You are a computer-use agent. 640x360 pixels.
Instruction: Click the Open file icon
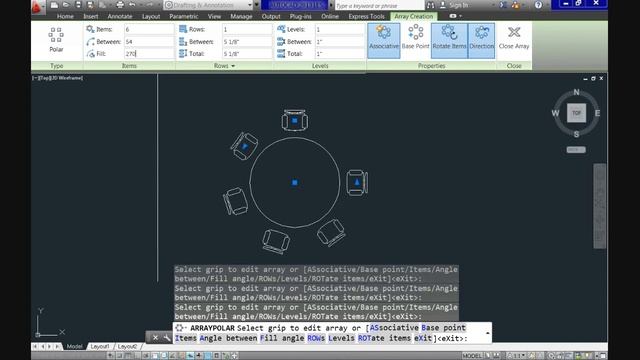[x=66, y=5]
